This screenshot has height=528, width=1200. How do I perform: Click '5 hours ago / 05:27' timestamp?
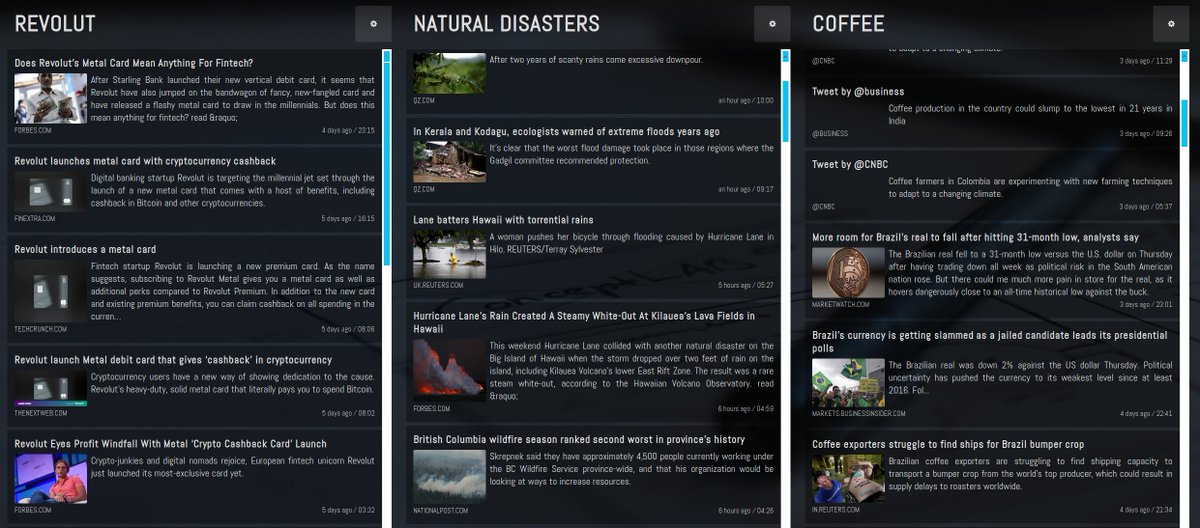click(x=746, y=285)
